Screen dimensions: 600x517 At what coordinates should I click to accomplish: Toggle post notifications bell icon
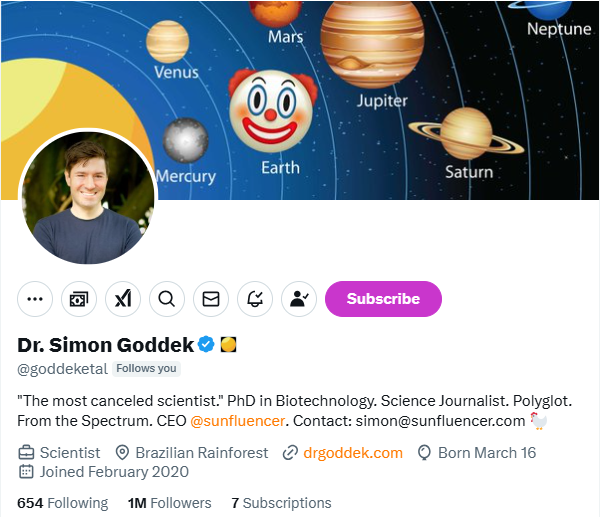[255, 298]
